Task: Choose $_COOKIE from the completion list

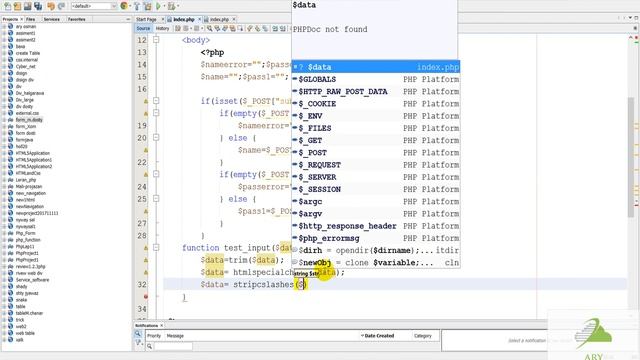Action: tap(376, 104)
